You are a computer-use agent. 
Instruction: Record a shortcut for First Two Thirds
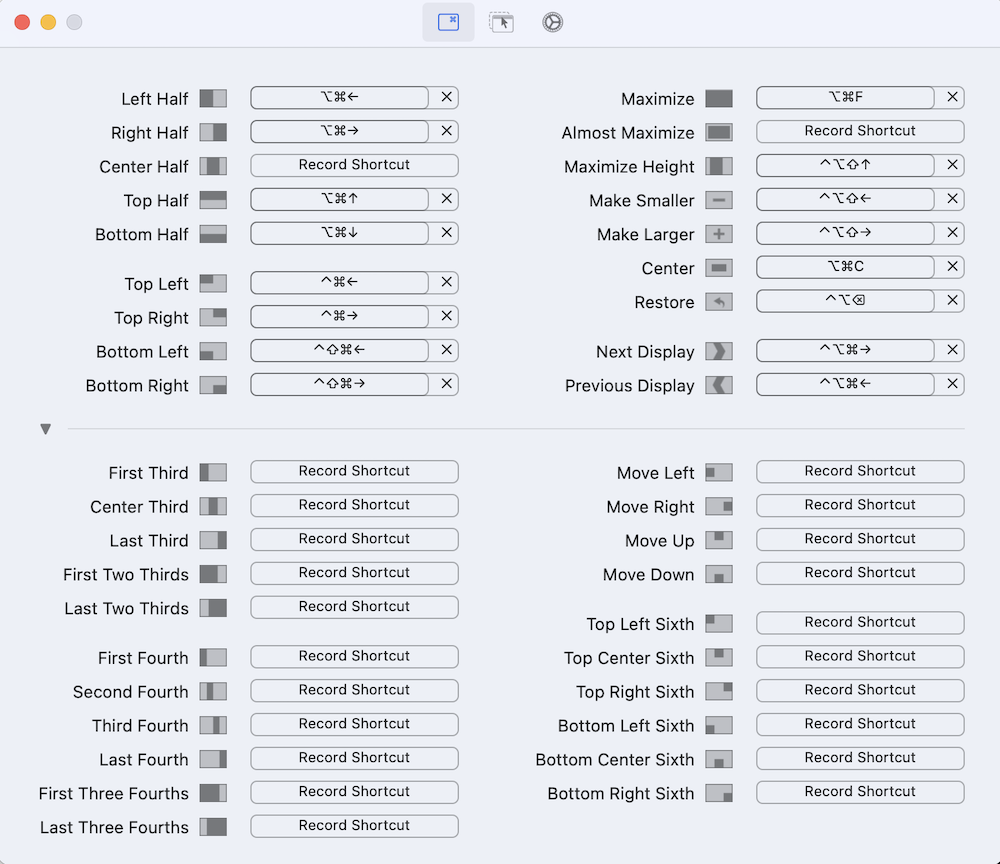pyautogui.click(x=354, y=572)
